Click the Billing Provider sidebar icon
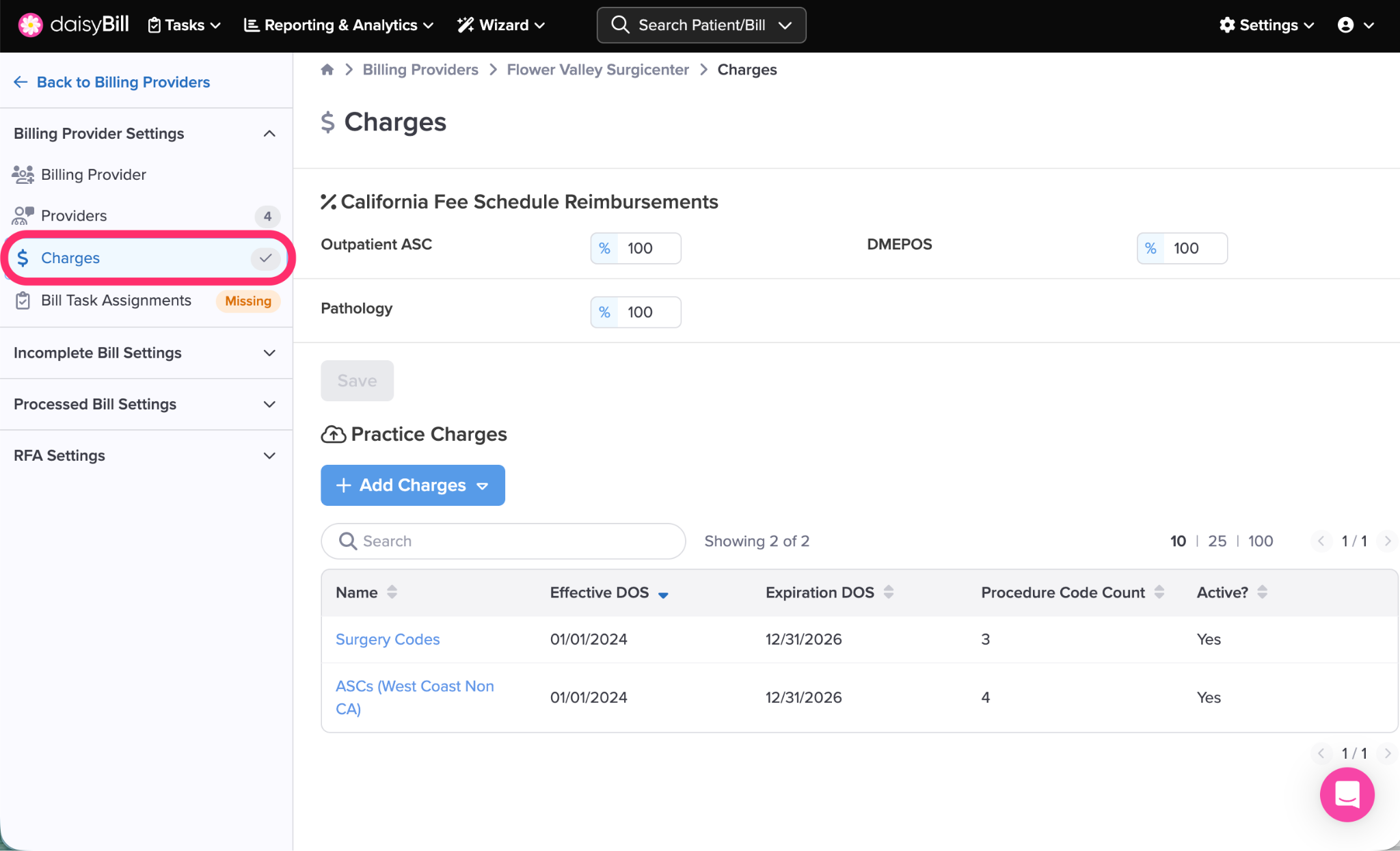Image resolution: width=1400 pixels, height=851 pixels. [x=23, y=175]
